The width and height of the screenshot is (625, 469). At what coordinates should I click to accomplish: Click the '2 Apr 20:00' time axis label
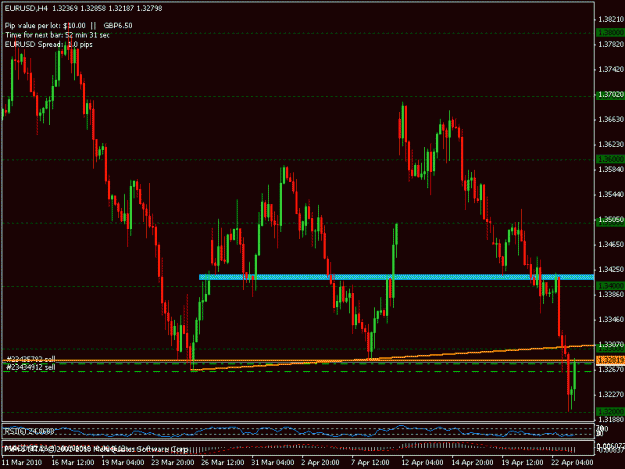(x=320, y=463)
